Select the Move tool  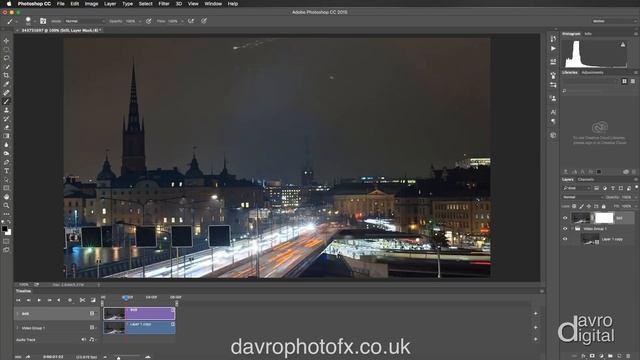(6, 41)
